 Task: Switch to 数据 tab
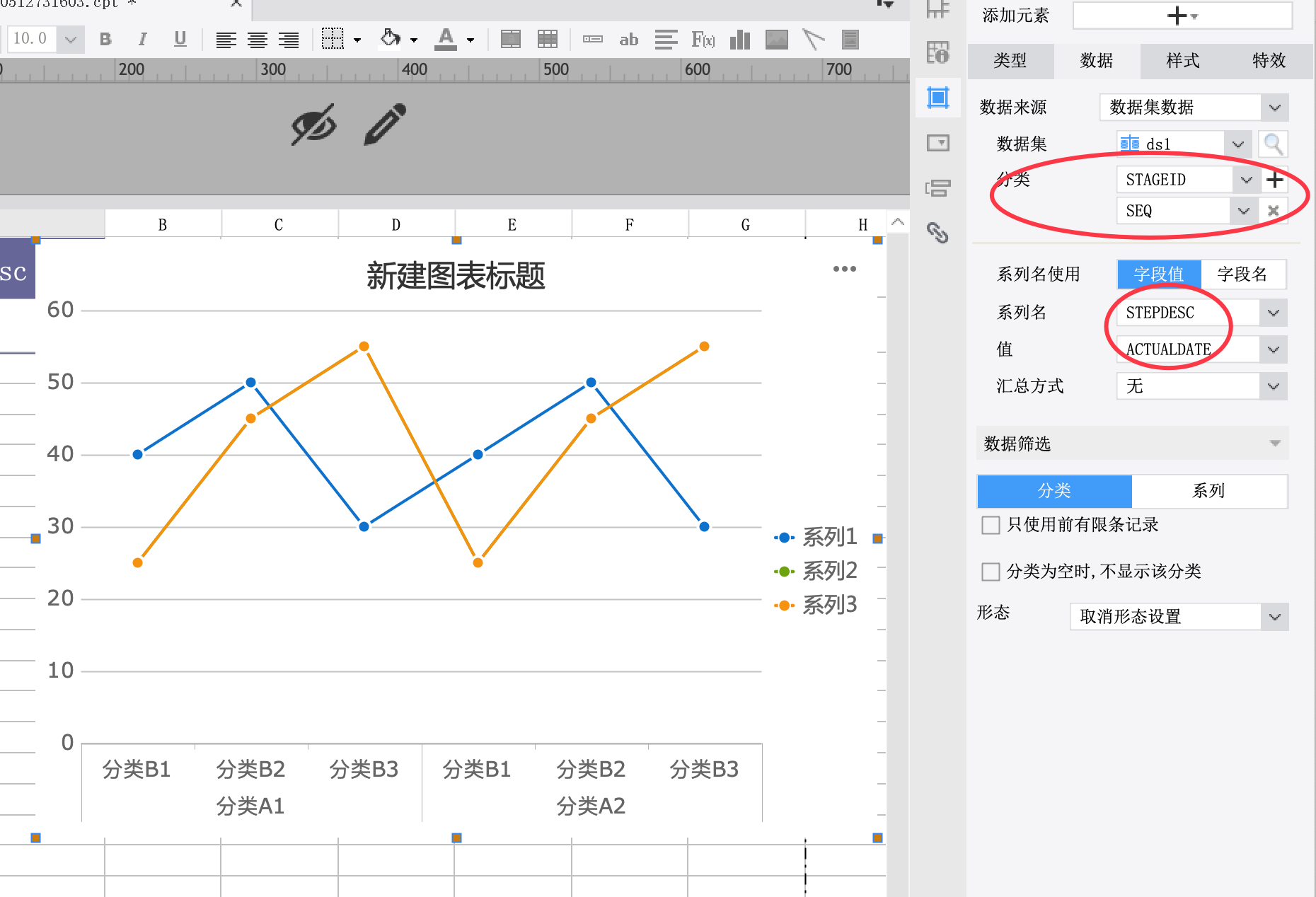(x=1097, y=61)
